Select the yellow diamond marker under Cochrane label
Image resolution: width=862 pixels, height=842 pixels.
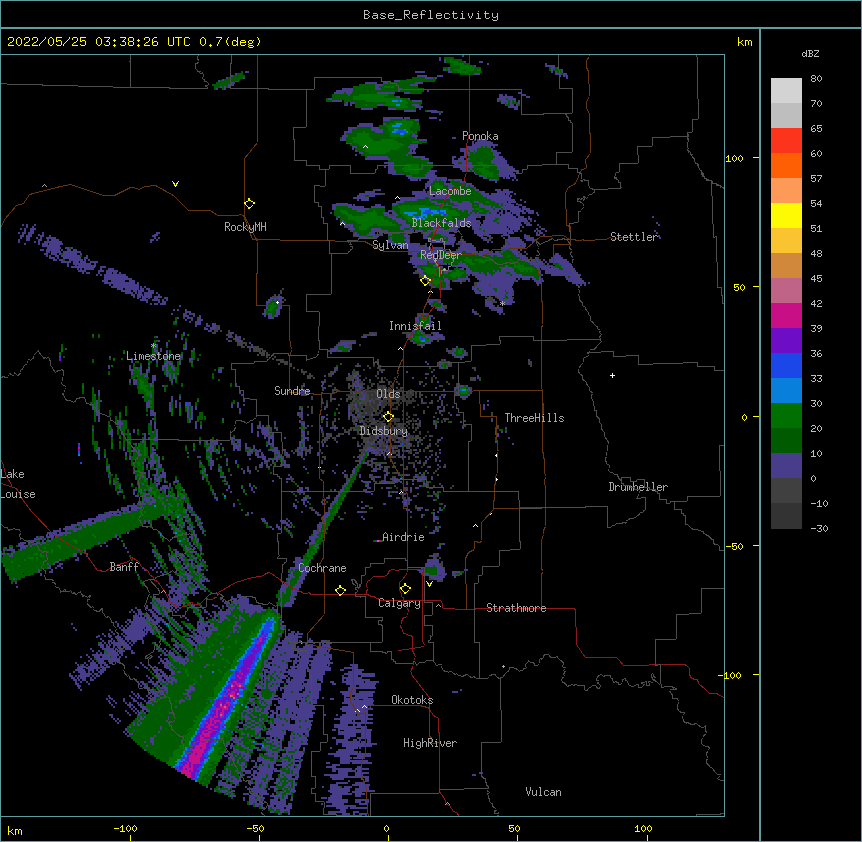point(340,590)
